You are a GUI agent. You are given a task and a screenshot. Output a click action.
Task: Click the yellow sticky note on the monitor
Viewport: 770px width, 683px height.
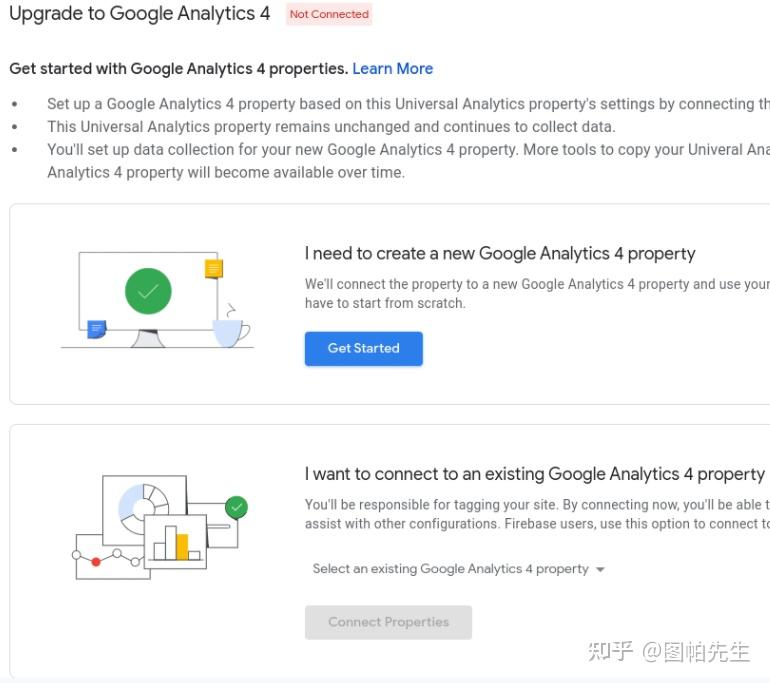coord(213,268)
